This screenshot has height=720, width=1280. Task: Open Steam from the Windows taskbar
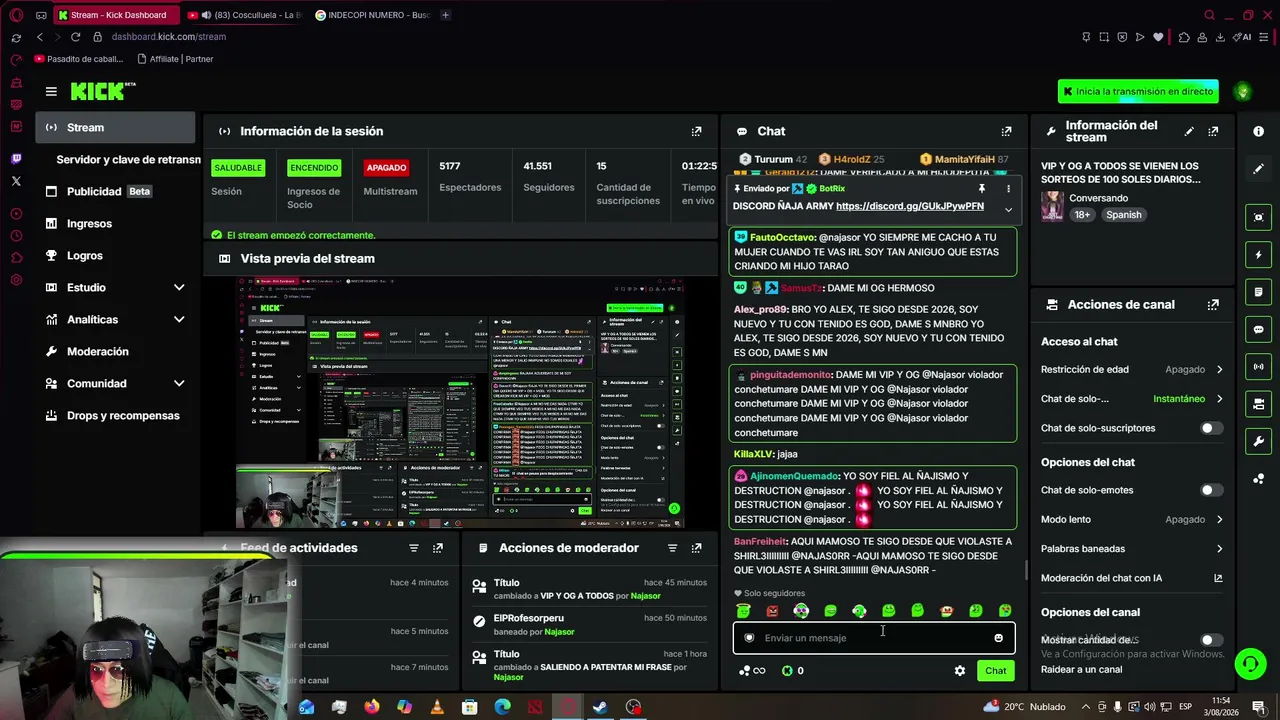[600, 707]
